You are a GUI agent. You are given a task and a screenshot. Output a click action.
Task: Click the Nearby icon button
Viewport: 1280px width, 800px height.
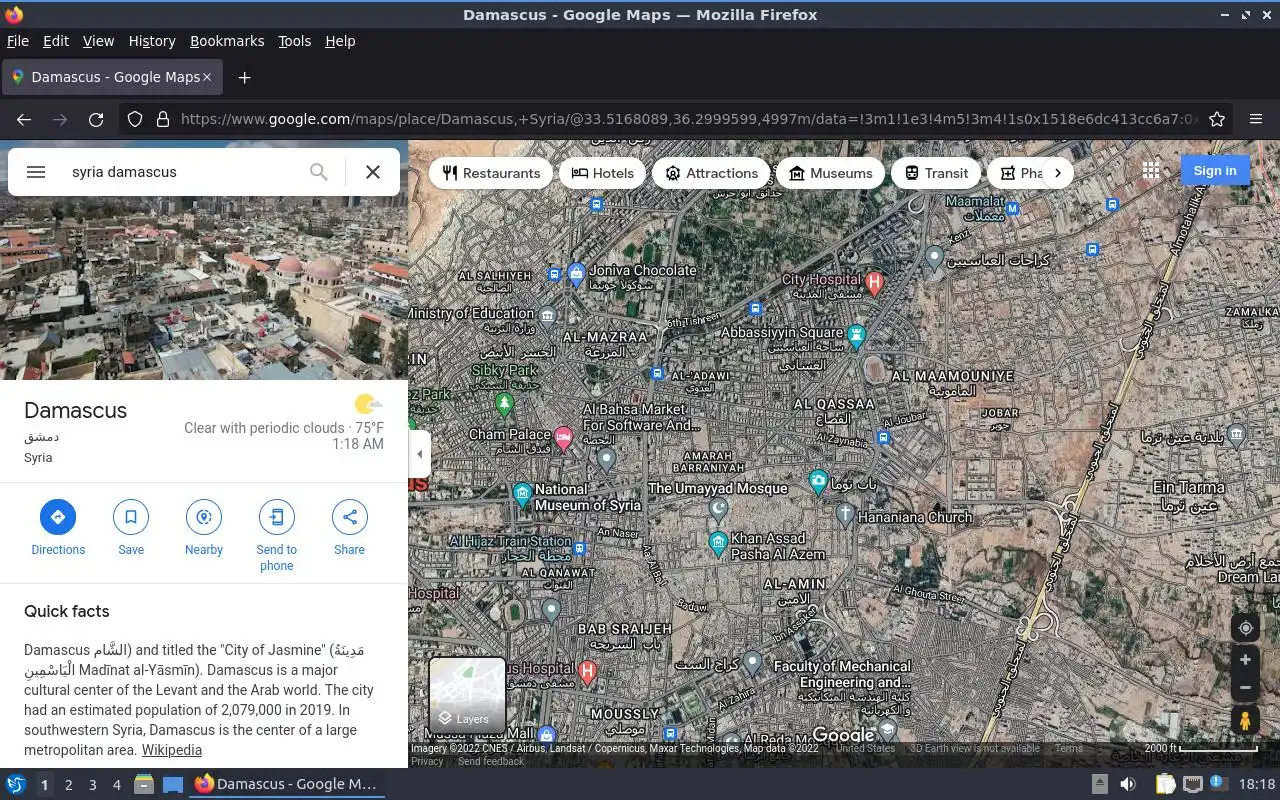[204, 517]
